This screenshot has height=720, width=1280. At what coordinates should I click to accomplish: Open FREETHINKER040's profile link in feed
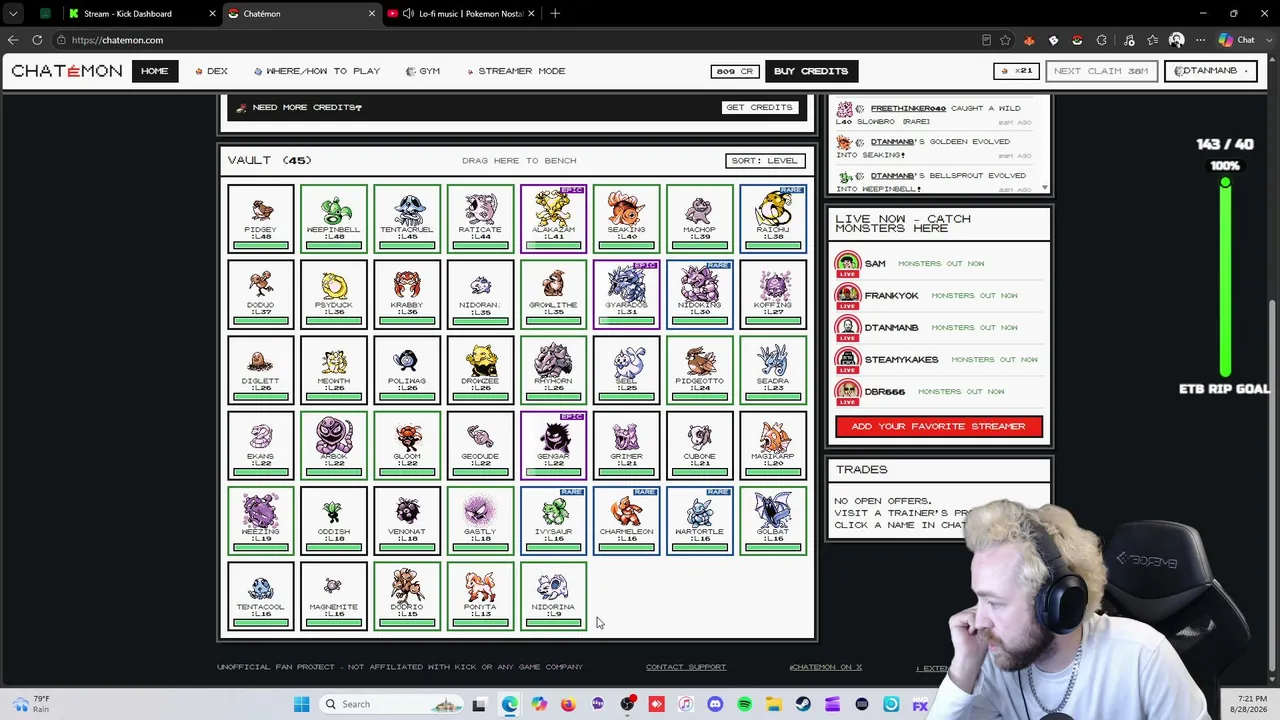point(908,108)
